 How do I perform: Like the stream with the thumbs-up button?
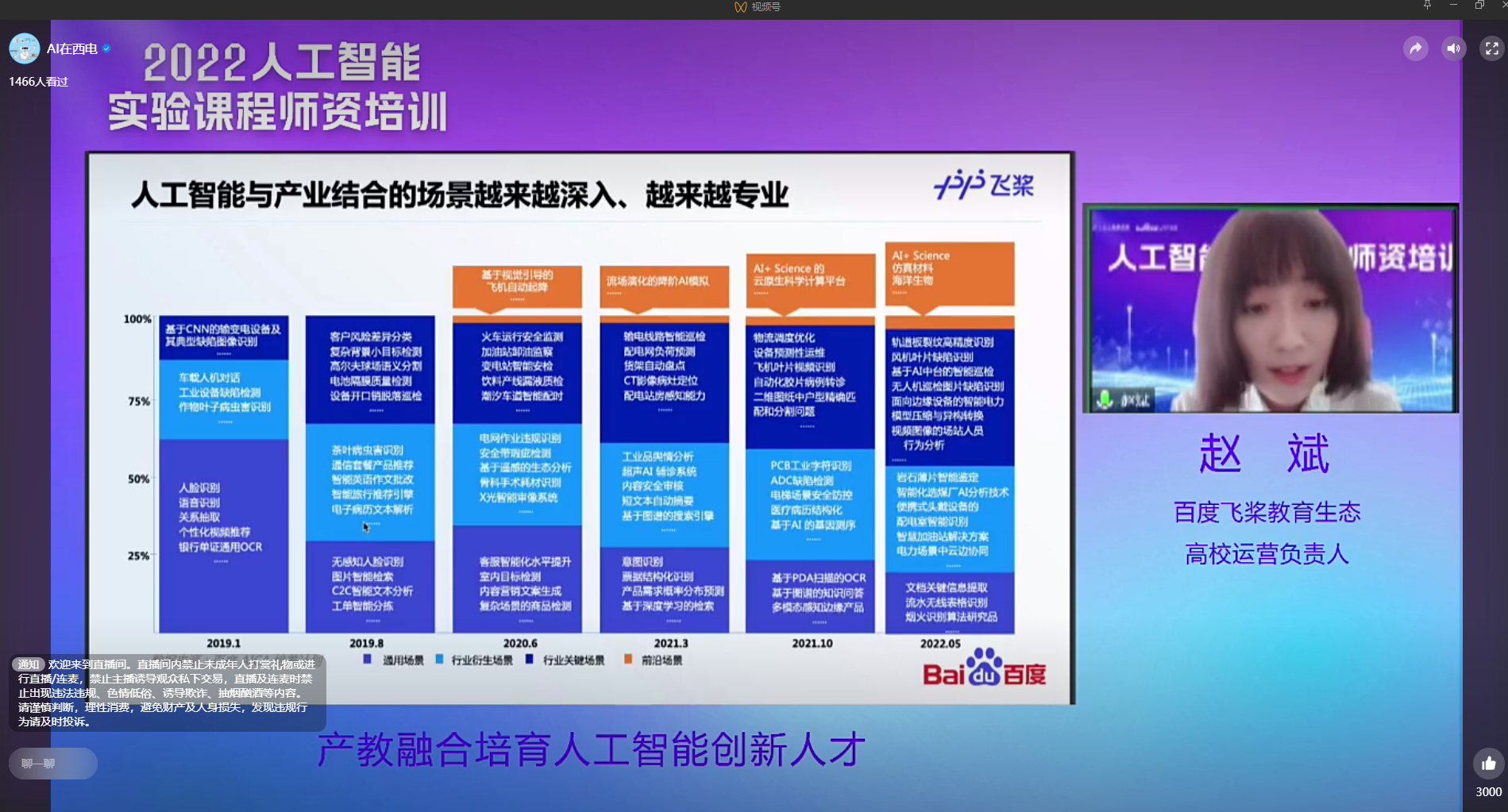click(1488, 764)
